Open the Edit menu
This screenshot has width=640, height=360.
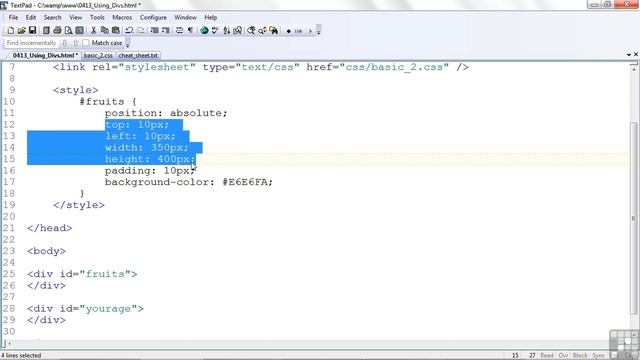click(31, 18)
